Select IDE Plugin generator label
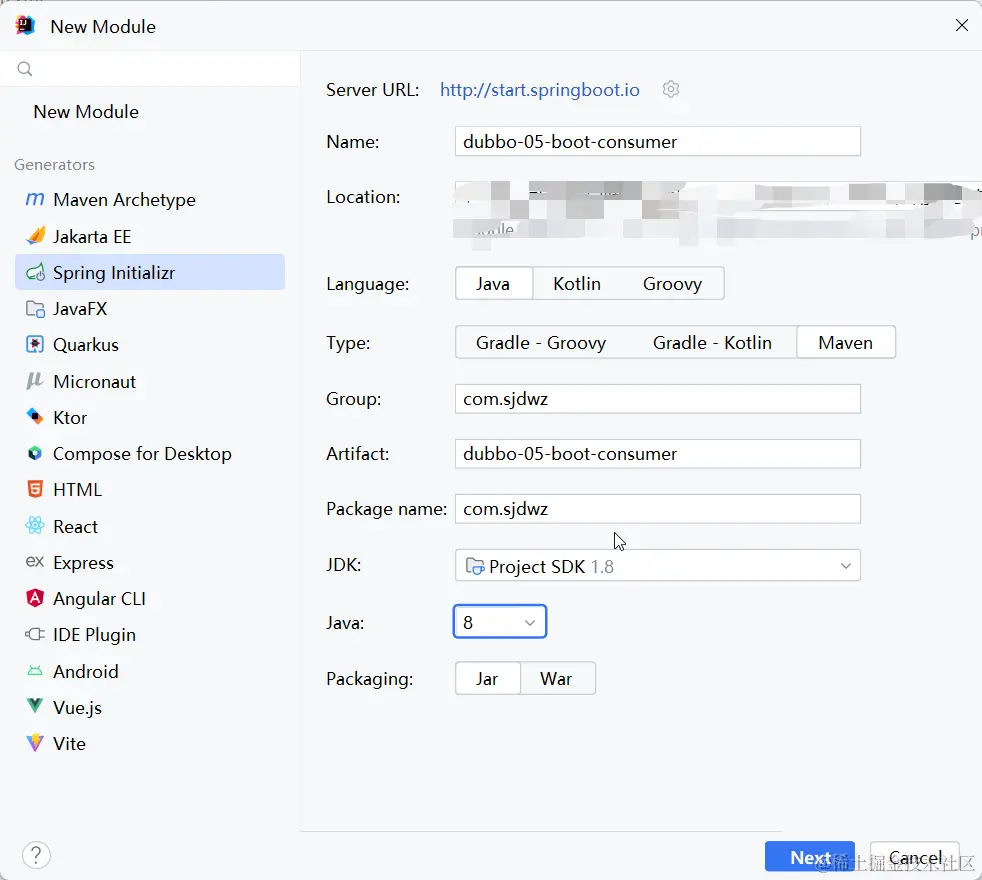 click(x=95, y=635)
